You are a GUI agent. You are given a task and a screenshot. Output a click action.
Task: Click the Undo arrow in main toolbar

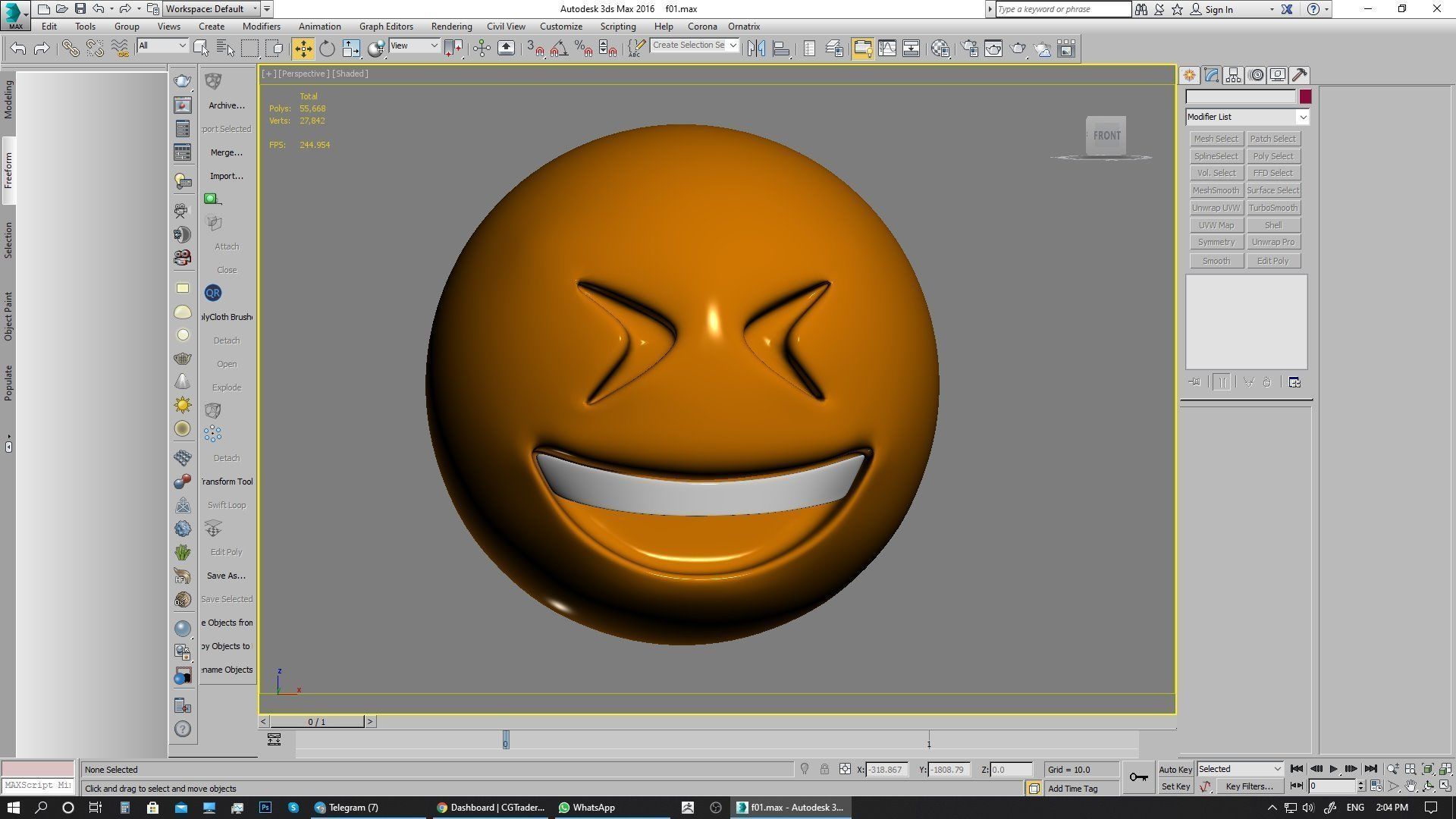(18, 49)
